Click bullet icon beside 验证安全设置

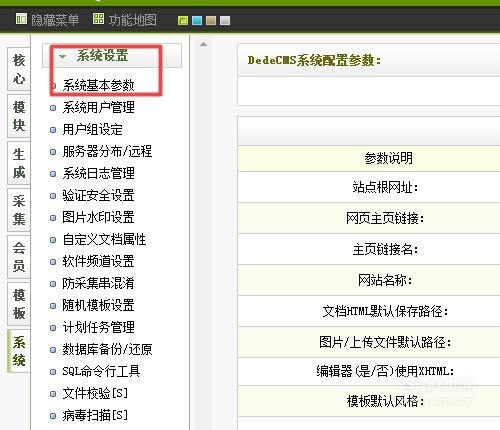(x=53, y=196)
